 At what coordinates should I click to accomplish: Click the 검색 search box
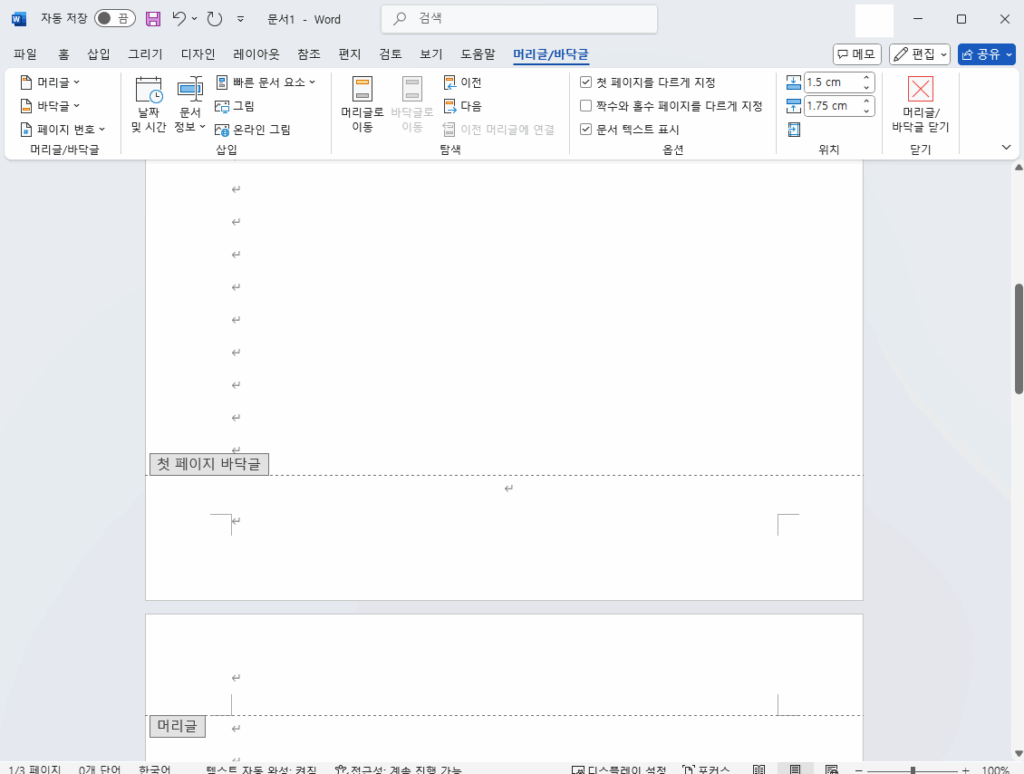click(518, 19)
